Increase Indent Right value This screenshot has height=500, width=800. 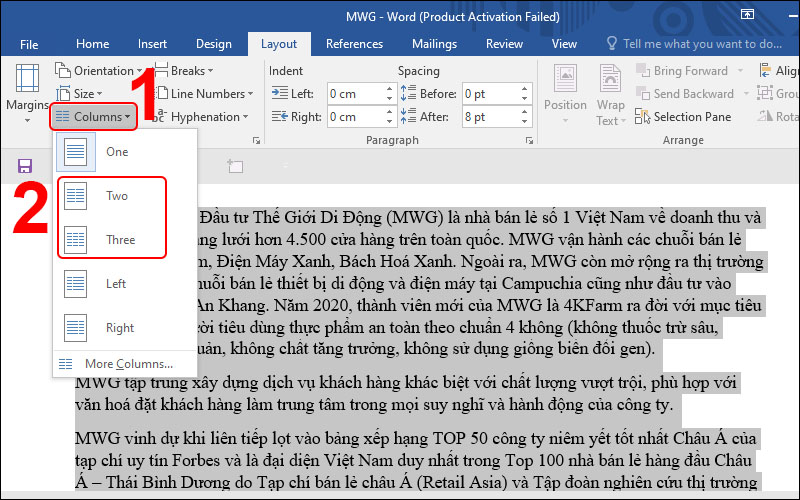[x=390, y=112]
